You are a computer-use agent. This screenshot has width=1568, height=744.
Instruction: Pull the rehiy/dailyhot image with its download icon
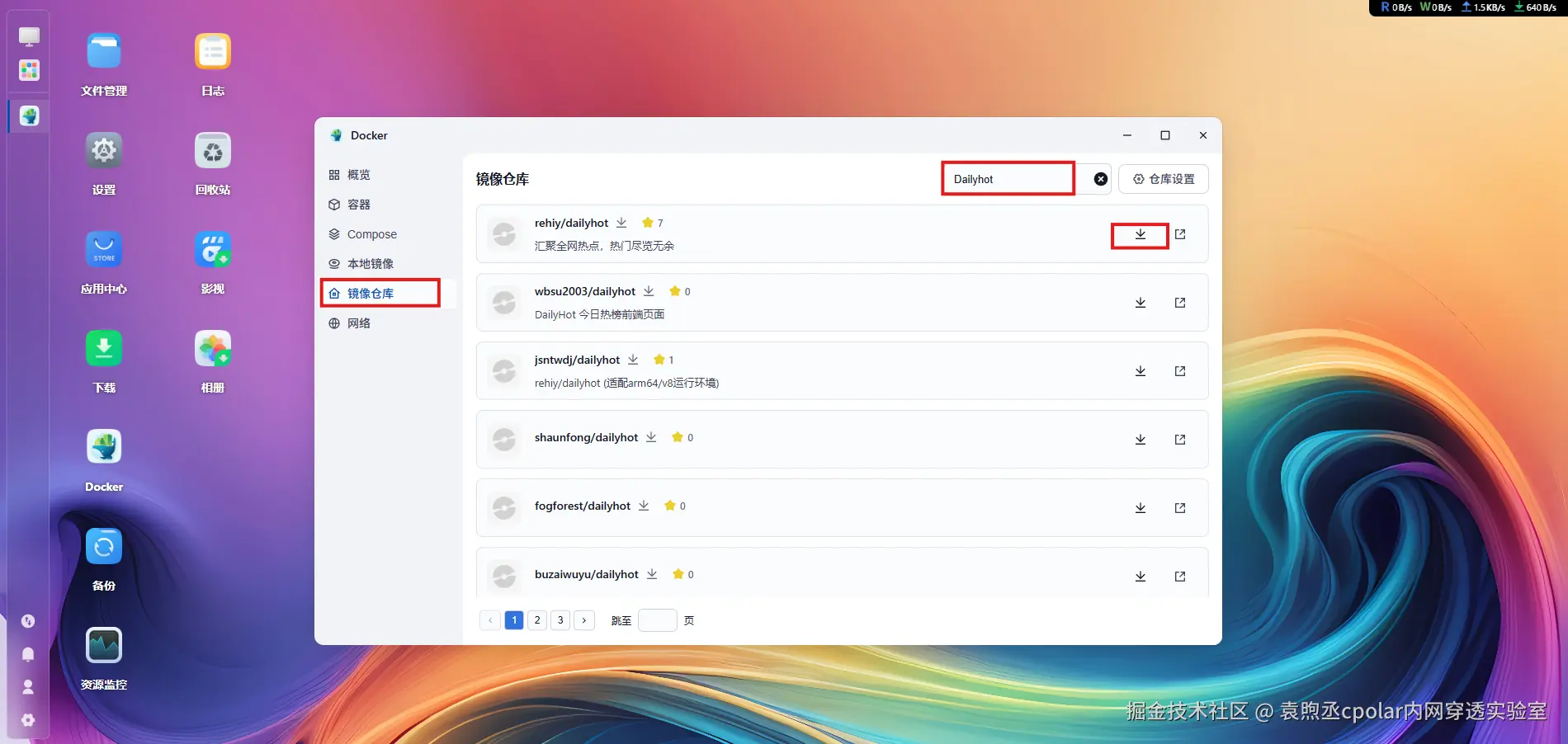tap(1140, 234)
